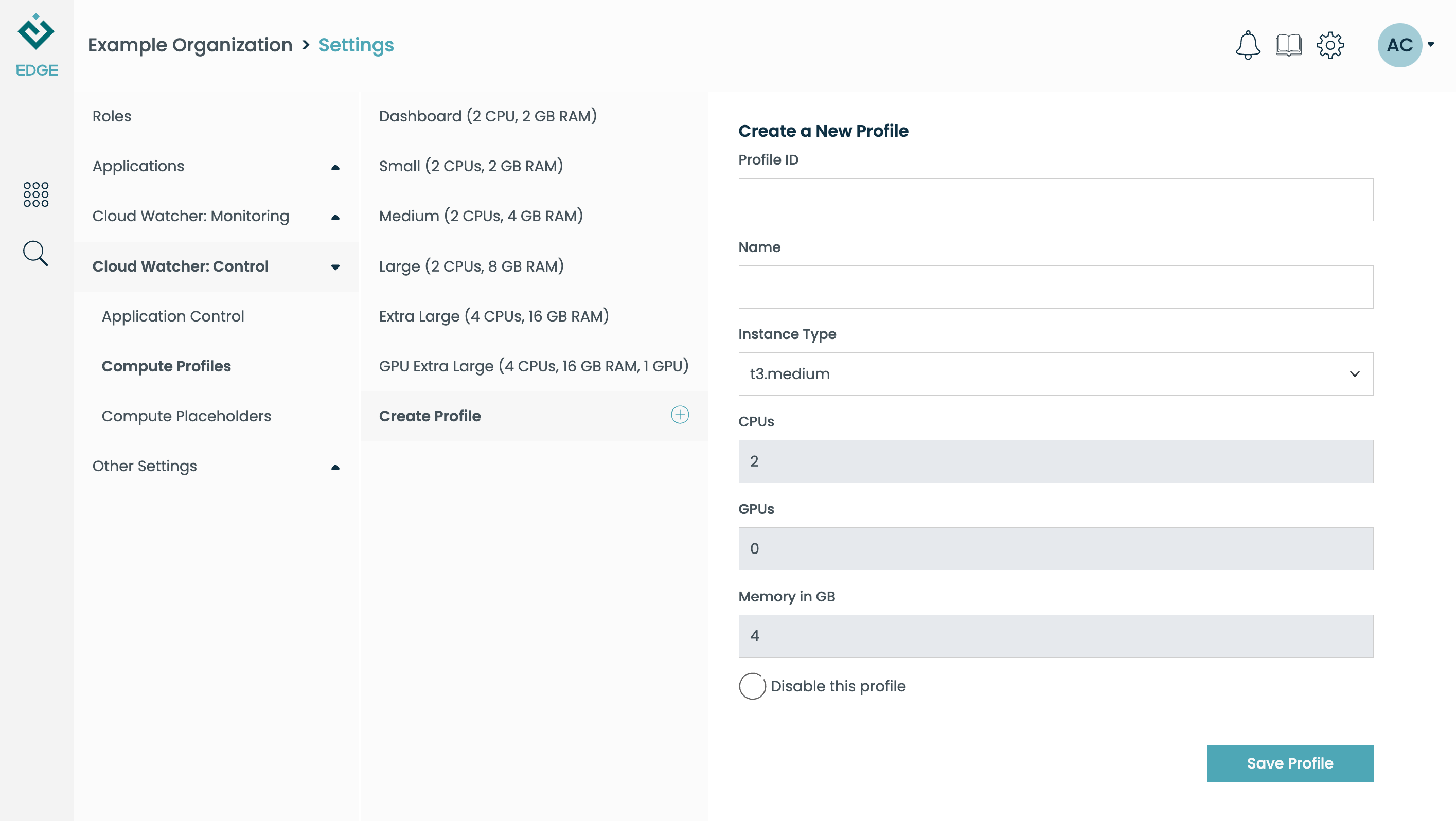Open the settings gear icon
The height and width of the screenshot is (821, 1456).
(1330, 45)
